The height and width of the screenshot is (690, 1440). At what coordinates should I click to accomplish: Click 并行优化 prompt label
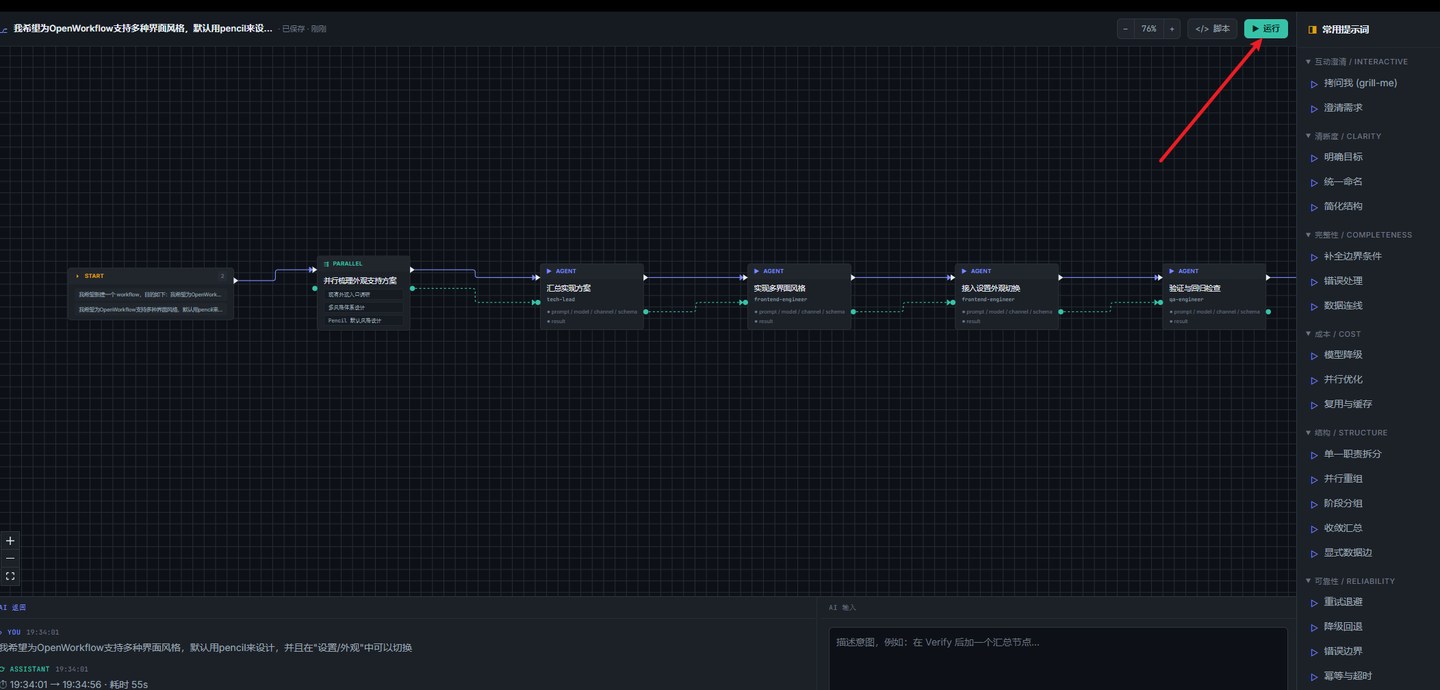(x=1343, y=380)
